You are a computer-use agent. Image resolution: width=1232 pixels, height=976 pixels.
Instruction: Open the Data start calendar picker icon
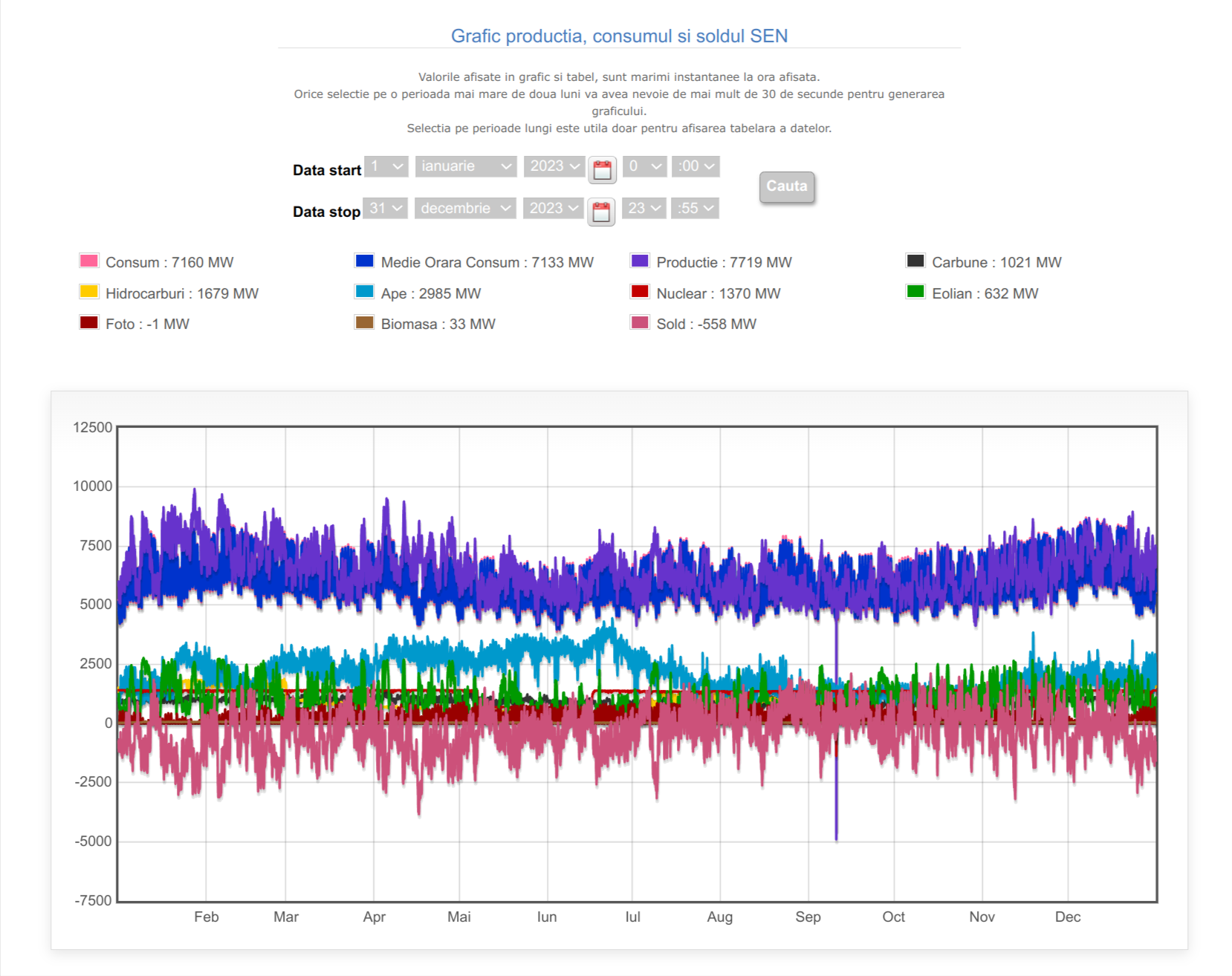pos(602,170)
